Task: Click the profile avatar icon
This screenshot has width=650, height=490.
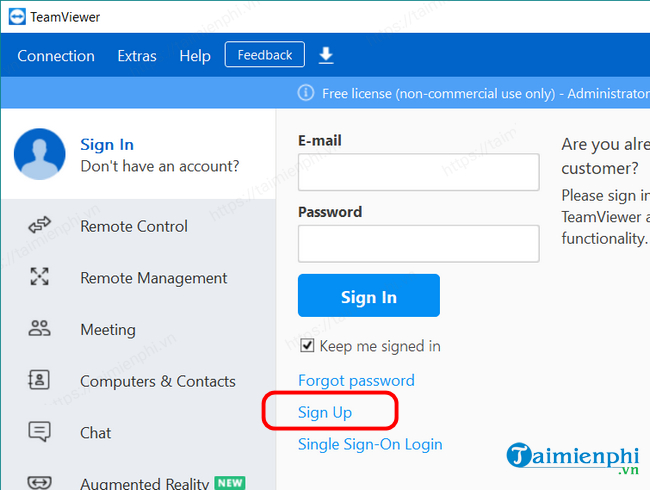Action: pos(40,154)
